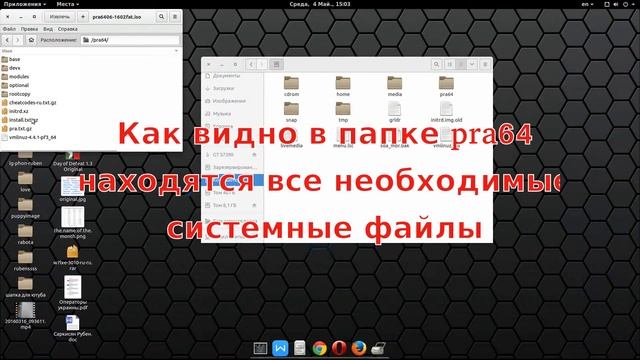The width and height of the screenshot is (640, 360).
Task: Select the 20160310 mp4 video on desktop
Action: [x=25, y=316]
